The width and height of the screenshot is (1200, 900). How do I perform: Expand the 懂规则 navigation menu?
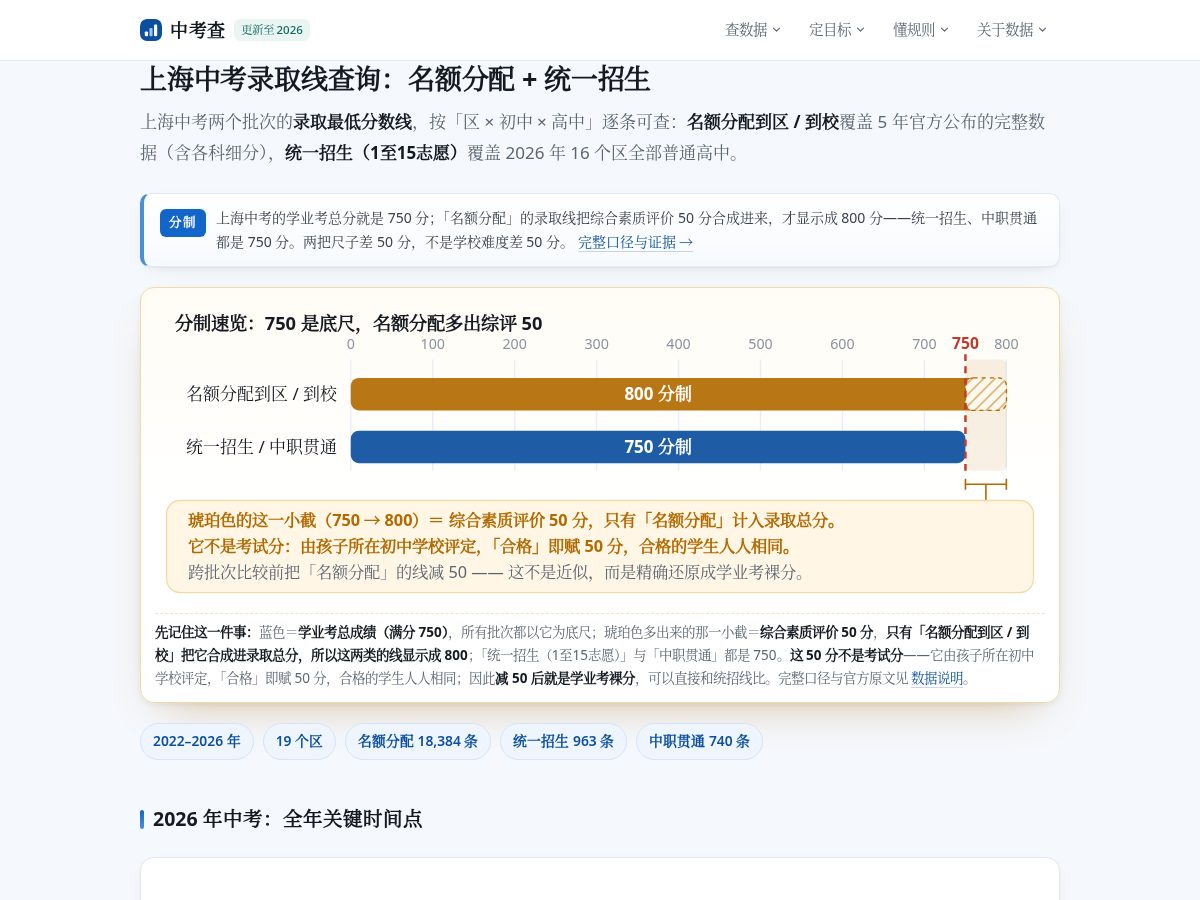coord(921,30)
